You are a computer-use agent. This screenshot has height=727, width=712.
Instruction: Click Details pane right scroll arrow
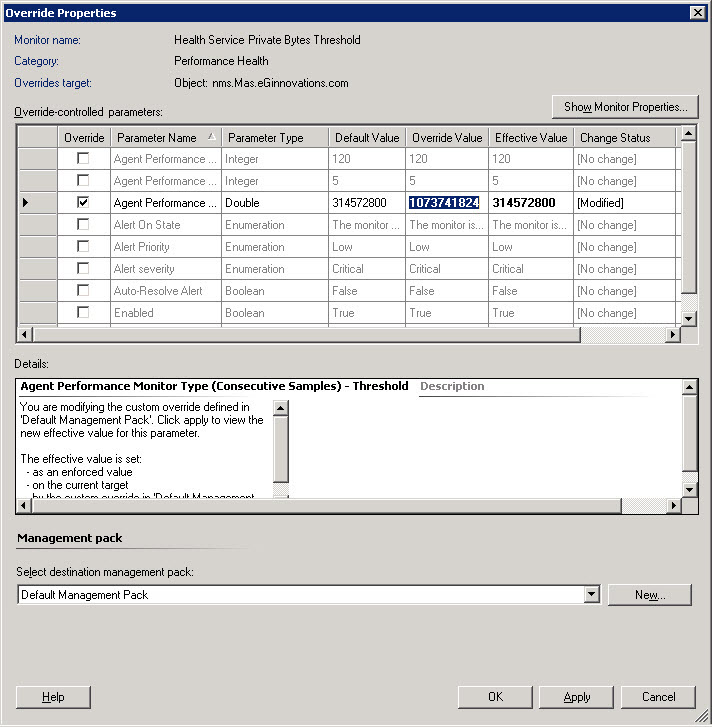coord(674,505)
